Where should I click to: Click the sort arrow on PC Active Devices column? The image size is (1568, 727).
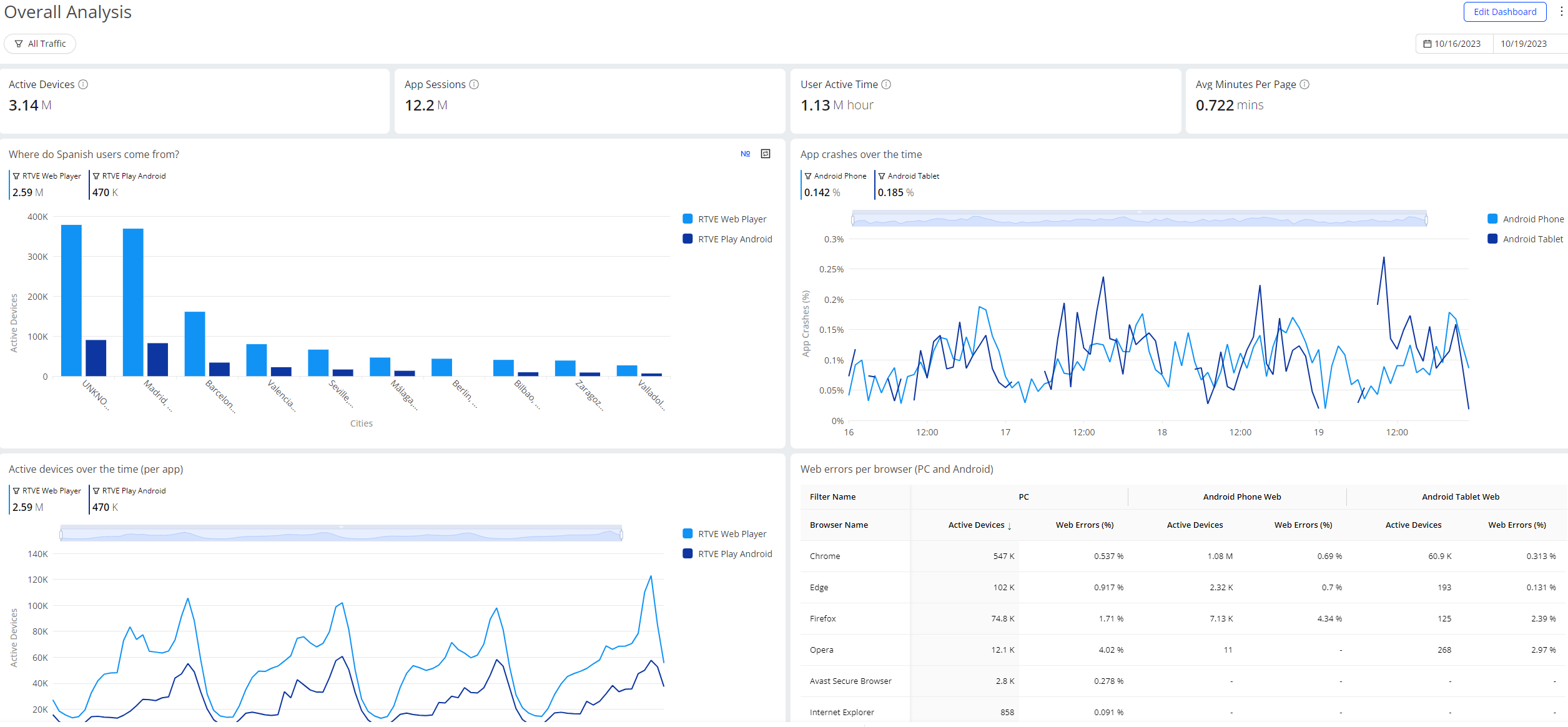click(1010, 526)
